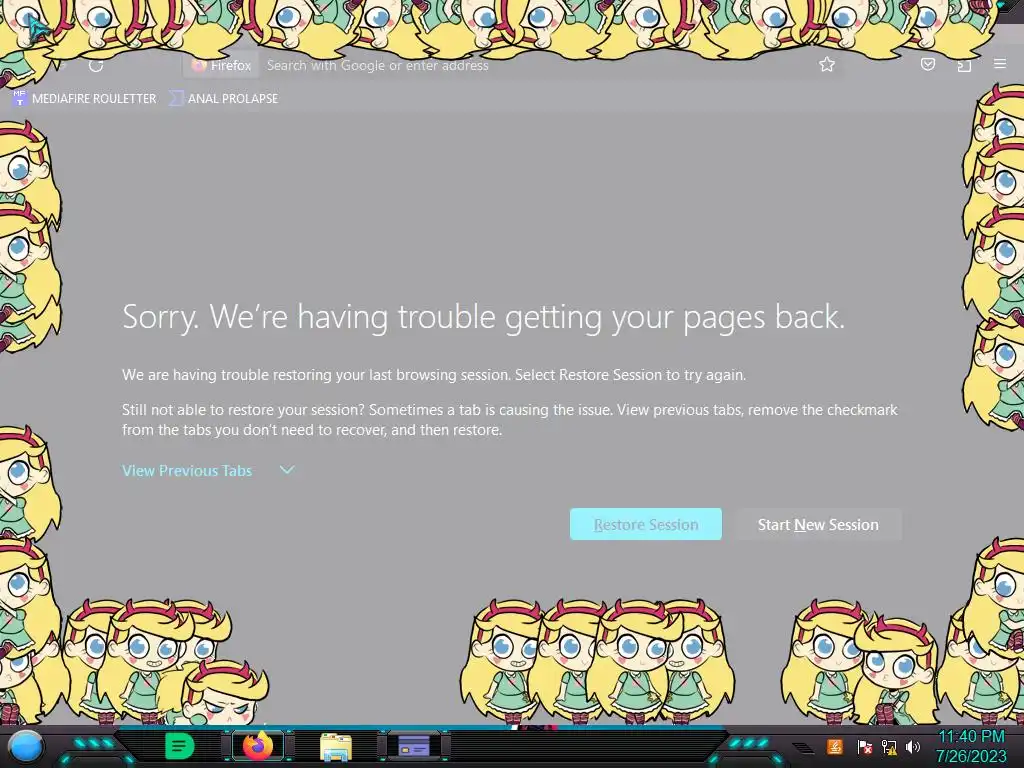Image resolution: width=1024 pixels, height=768 pixels.
Task: Open the MEDIAFIRE ROULETTER bookmark
Action: (x=84, y=99)
